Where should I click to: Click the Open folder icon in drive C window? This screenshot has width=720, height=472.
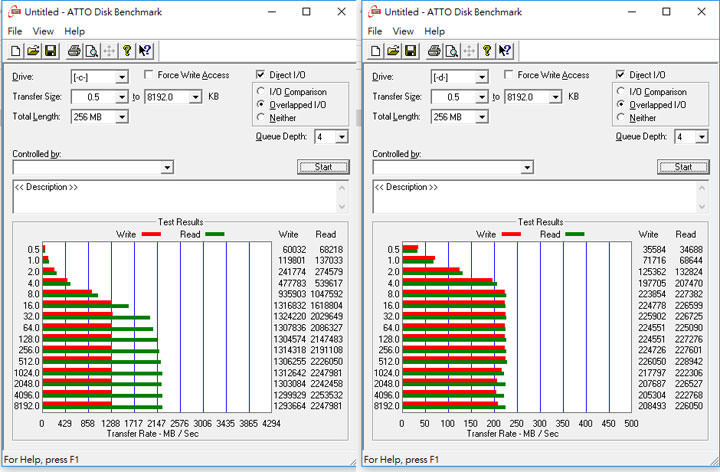(x=33, y=51)
